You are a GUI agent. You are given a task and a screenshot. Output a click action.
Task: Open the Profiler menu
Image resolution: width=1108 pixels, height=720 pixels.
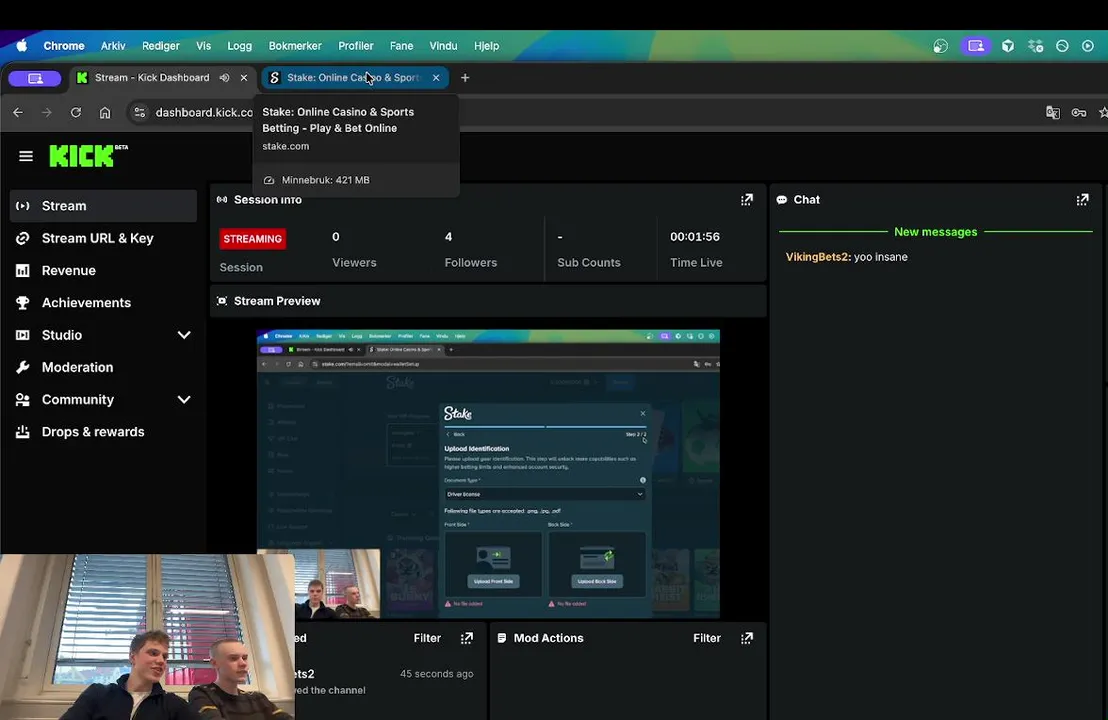(x=355, y=46)
